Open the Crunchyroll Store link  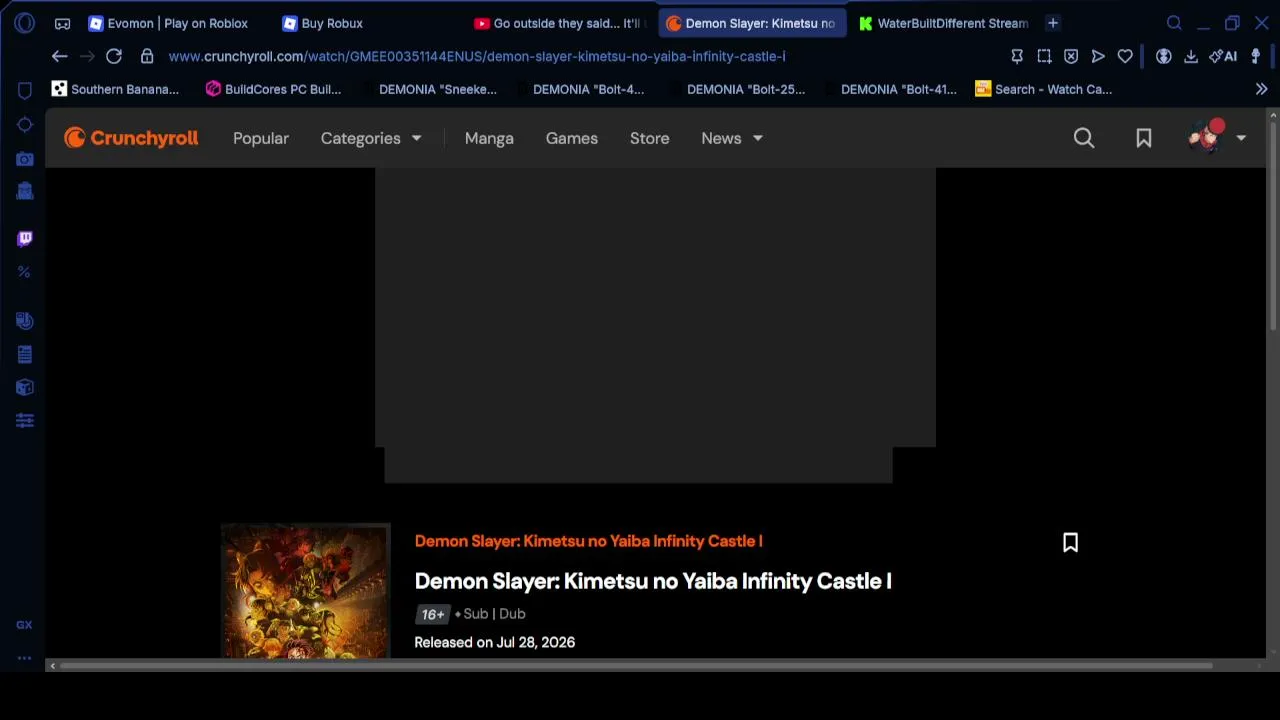click(x=650, y=138)
